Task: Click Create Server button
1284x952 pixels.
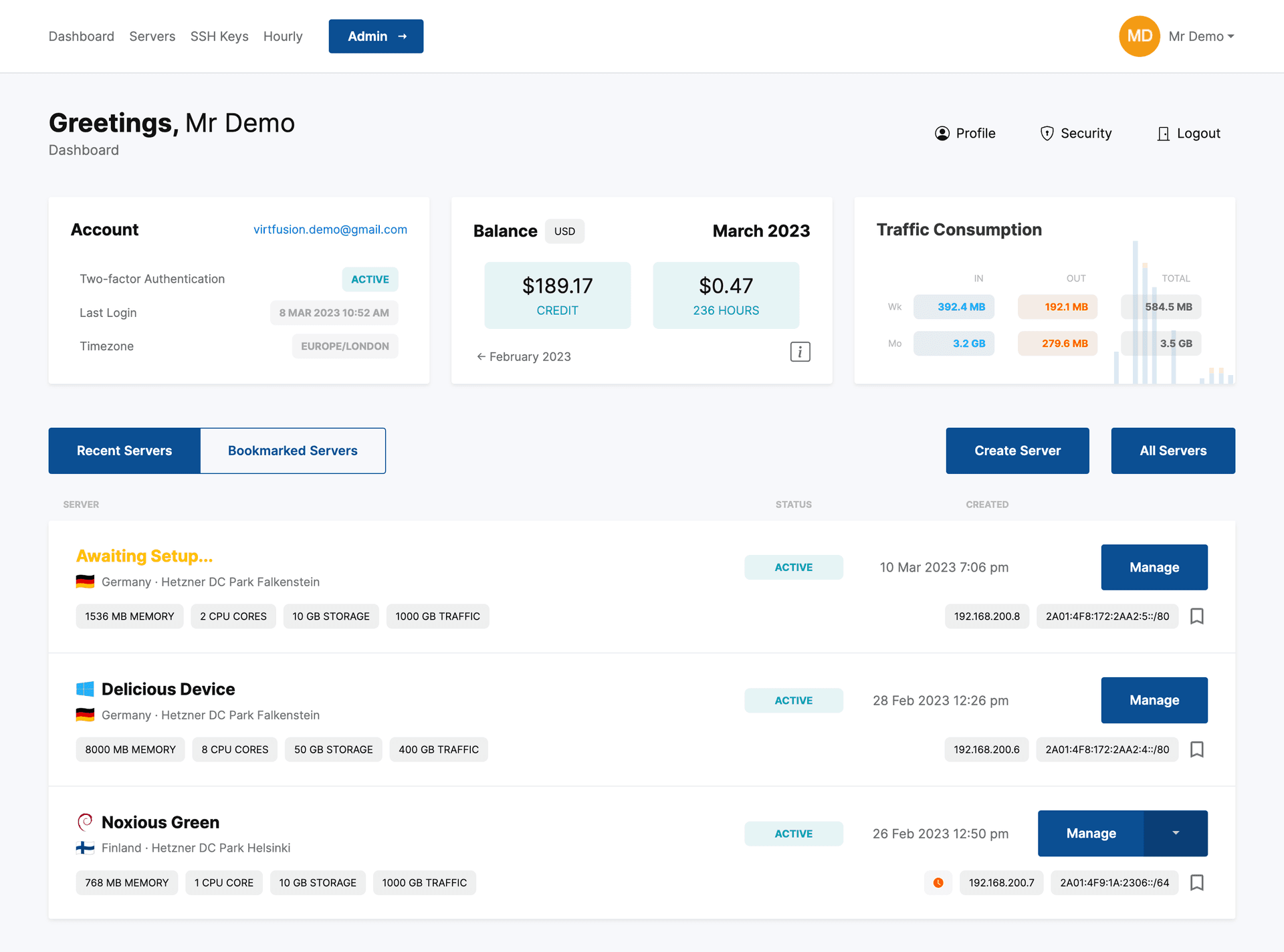Action: 1017,450
